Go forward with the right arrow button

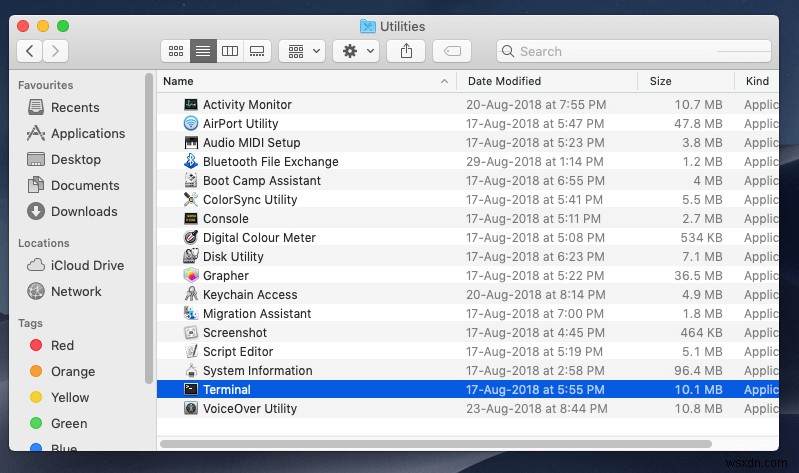56,51
